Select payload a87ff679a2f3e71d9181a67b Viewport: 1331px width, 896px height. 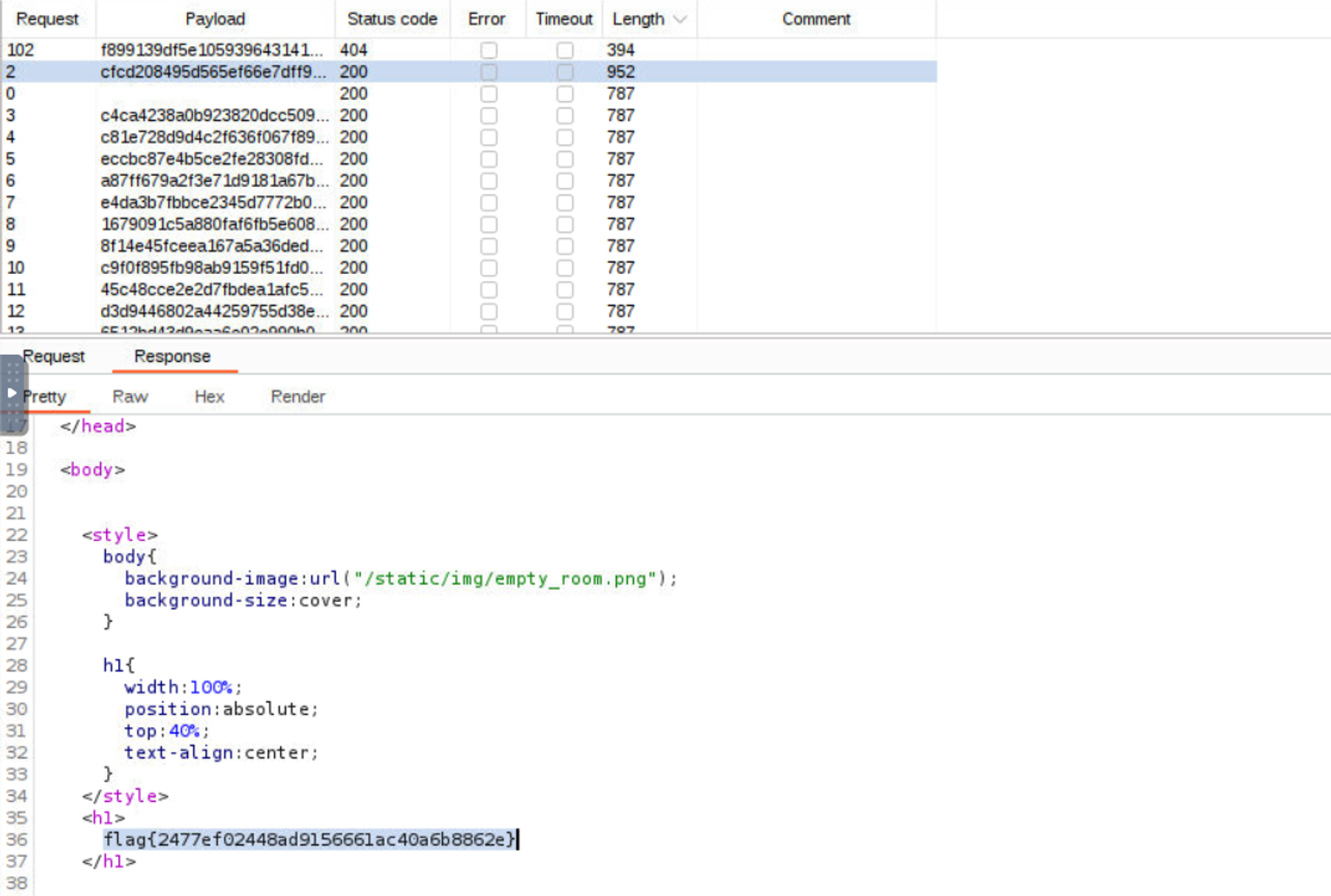point(215,181)
